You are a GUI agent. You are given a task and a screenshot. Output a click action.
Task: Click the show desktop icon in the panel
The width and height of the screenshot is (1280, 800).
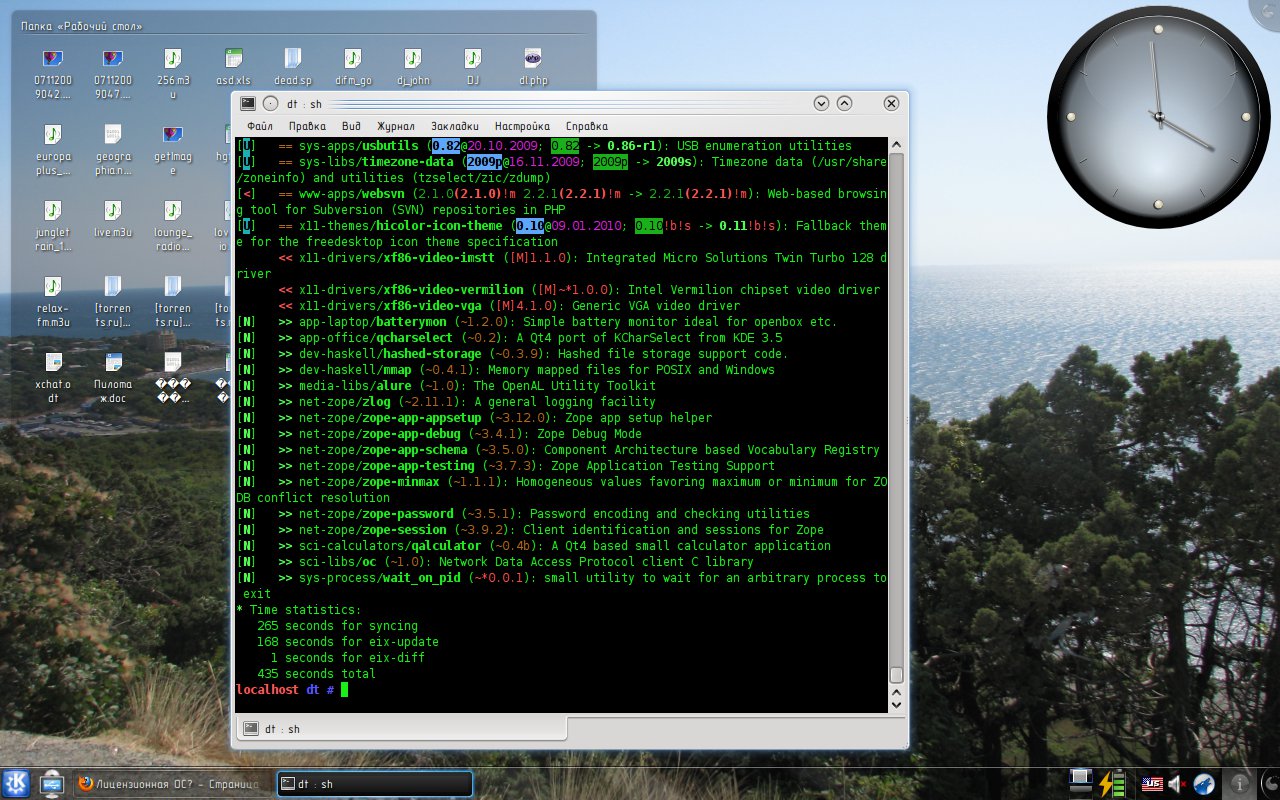(51, 784)
